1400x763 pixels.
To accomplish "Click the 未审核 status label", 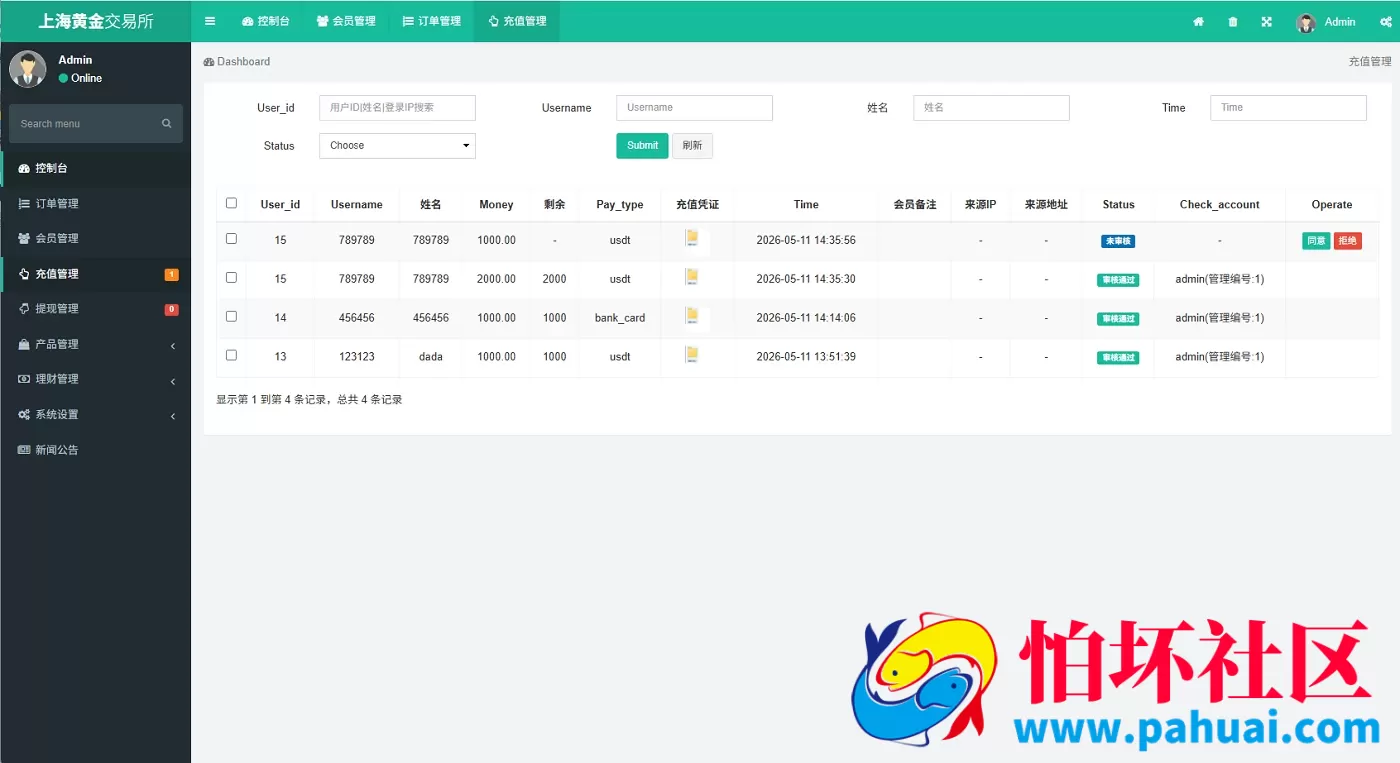I will [x=1118, y=241].
